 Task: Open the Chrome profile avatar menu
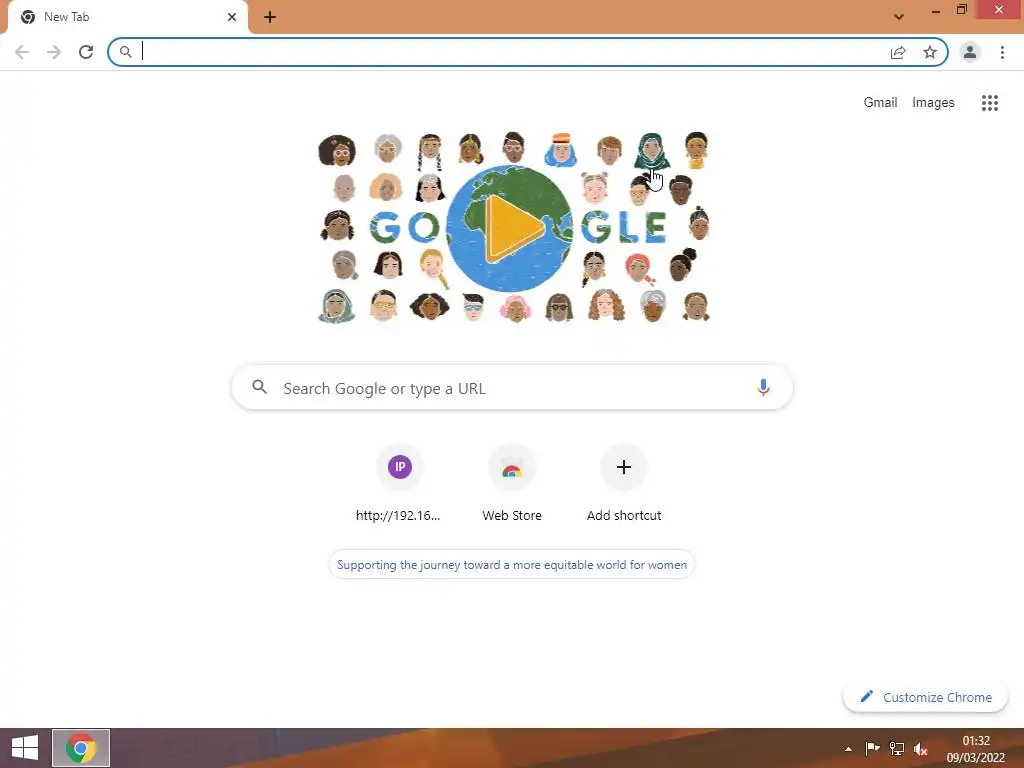point(970,52)
